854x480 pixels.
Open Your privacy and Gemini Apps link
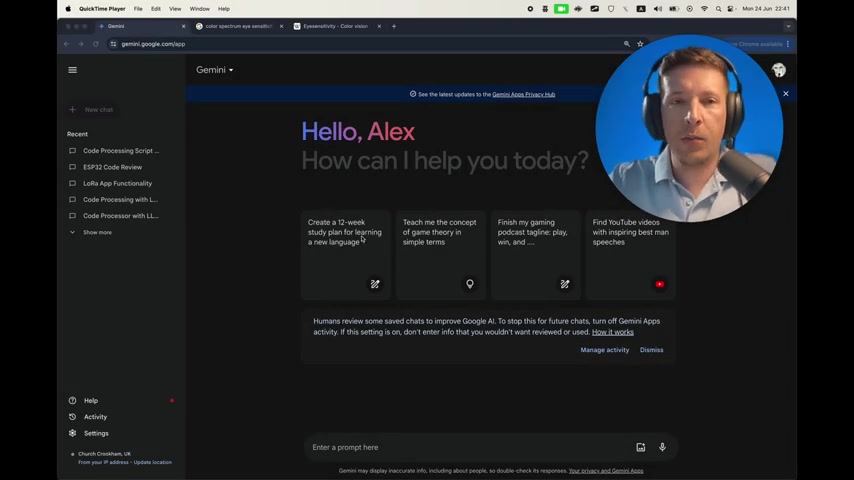tap(606, 471)
